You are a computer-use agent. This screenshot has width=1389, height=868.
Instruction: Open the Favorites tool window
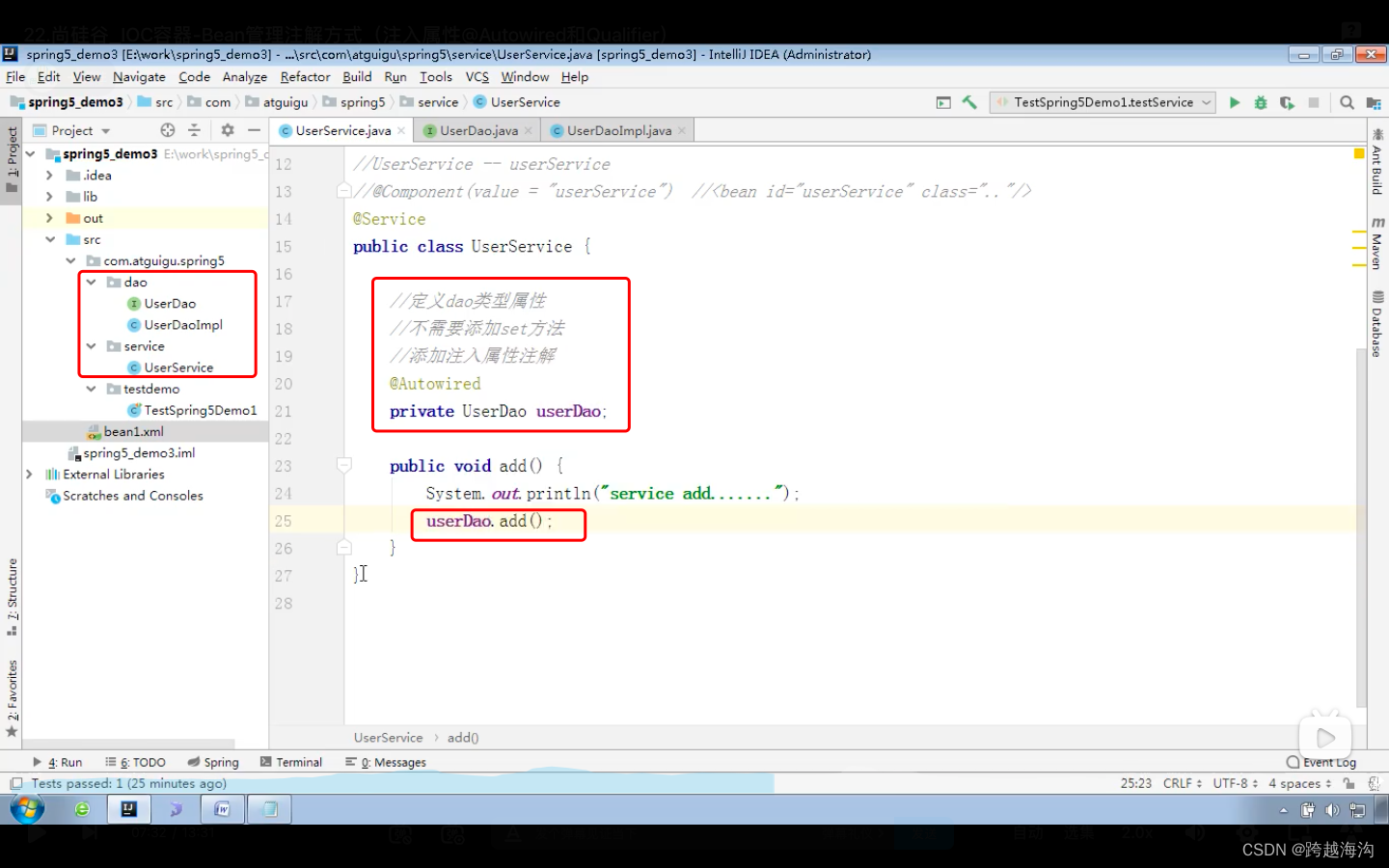click(12, 698)
